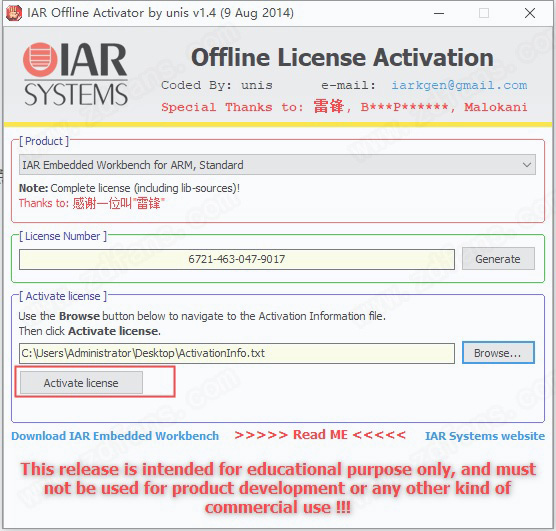Open the Browse file dialog
556x531 pixels.
point(498,353)
